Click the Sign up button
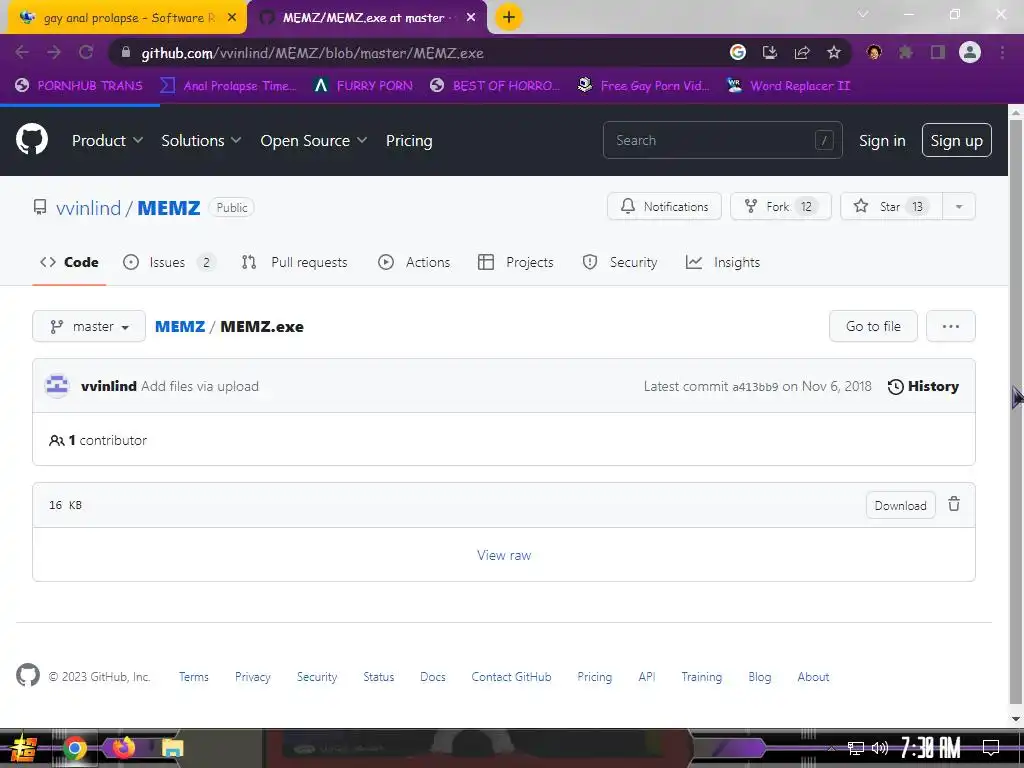 coord(956,140)
